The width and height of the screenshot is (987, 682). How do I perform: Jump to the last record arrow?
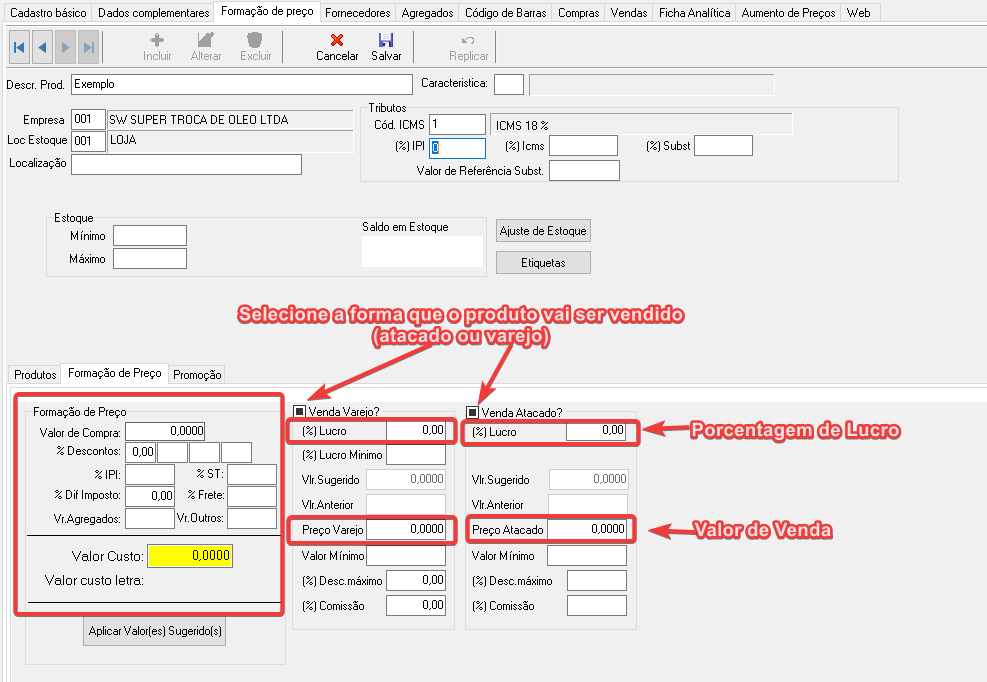click(89, 47)
